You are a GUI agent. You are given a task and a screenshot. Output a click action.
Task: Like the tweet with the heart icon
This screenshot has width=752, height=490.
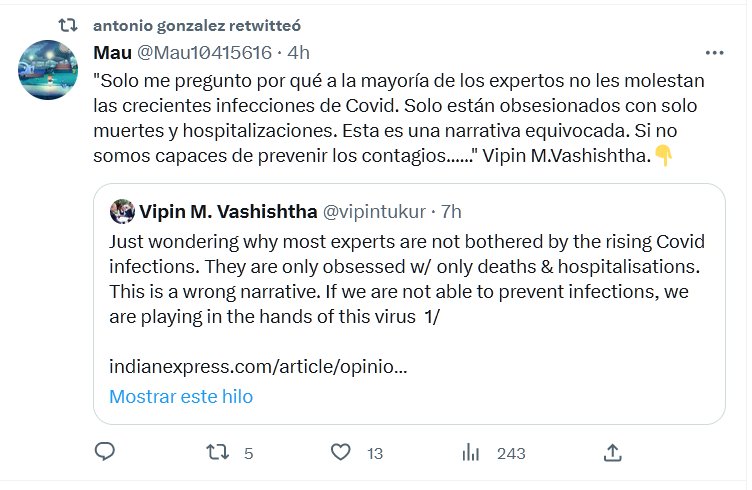coord(341,452)
